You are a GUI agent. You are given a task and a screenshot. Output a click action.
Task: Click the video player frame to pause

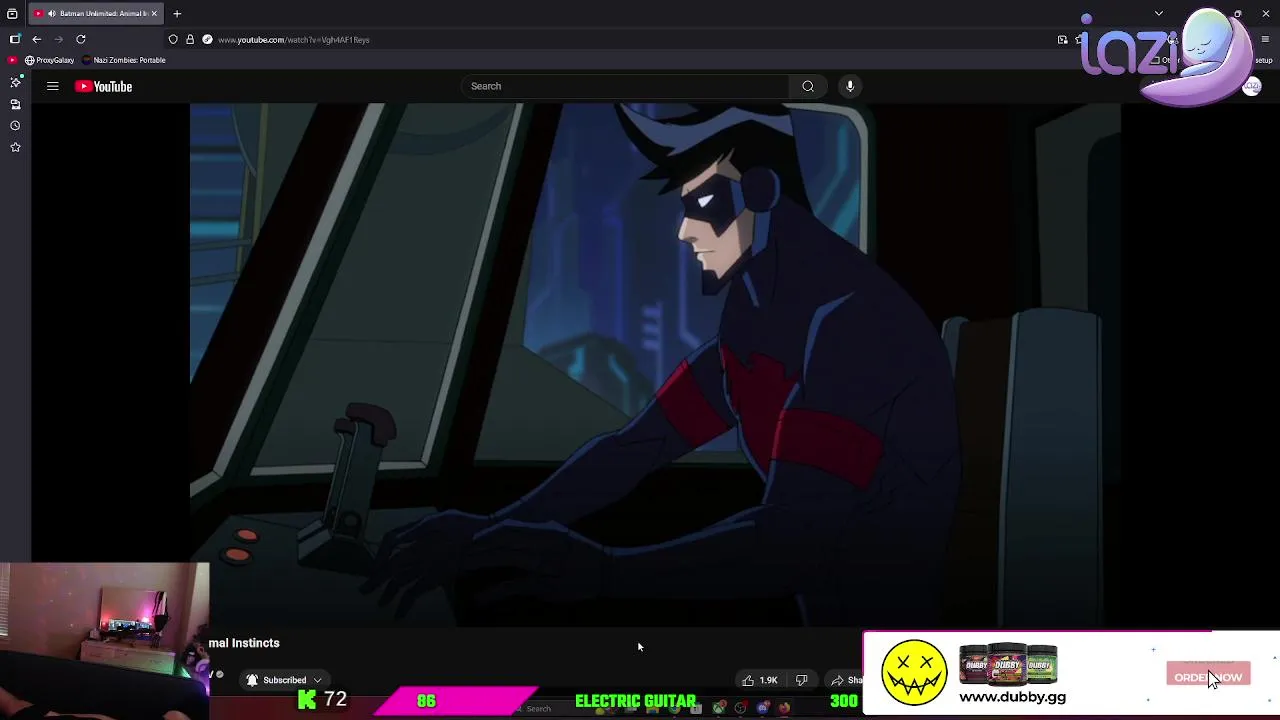coord(655,364)
